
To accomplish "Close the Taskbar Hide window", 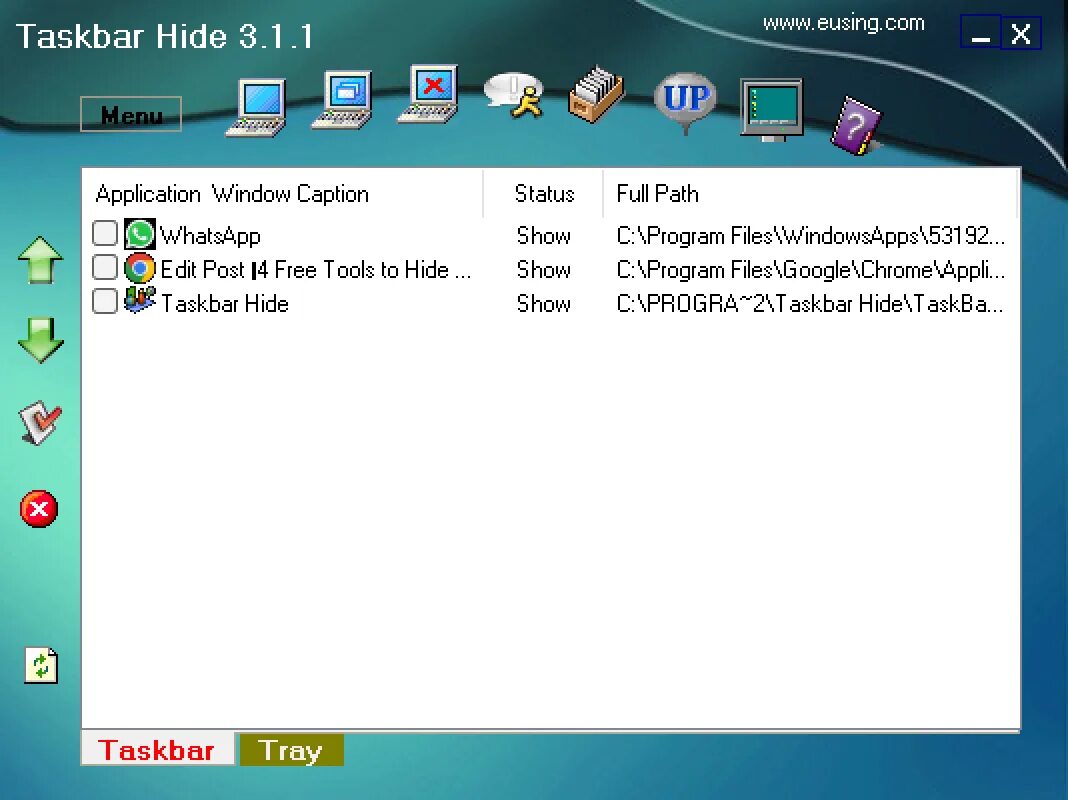I will coord(1021,33).
